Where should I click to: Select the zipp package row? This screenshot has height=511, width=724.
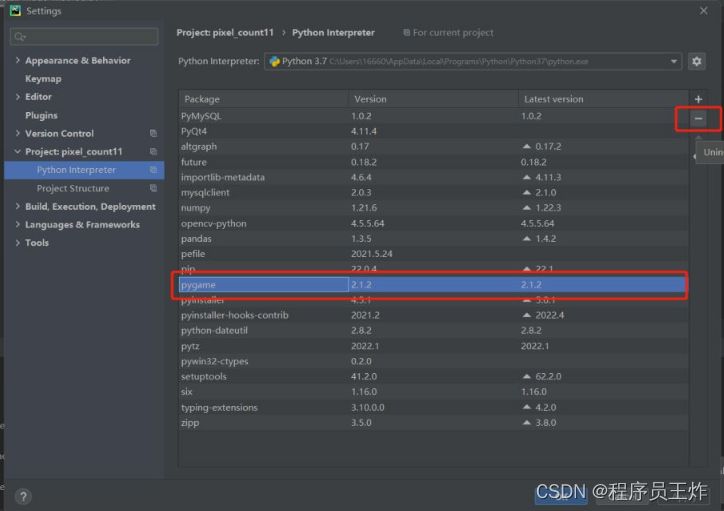pyautogui.click(x=433, y=423)
